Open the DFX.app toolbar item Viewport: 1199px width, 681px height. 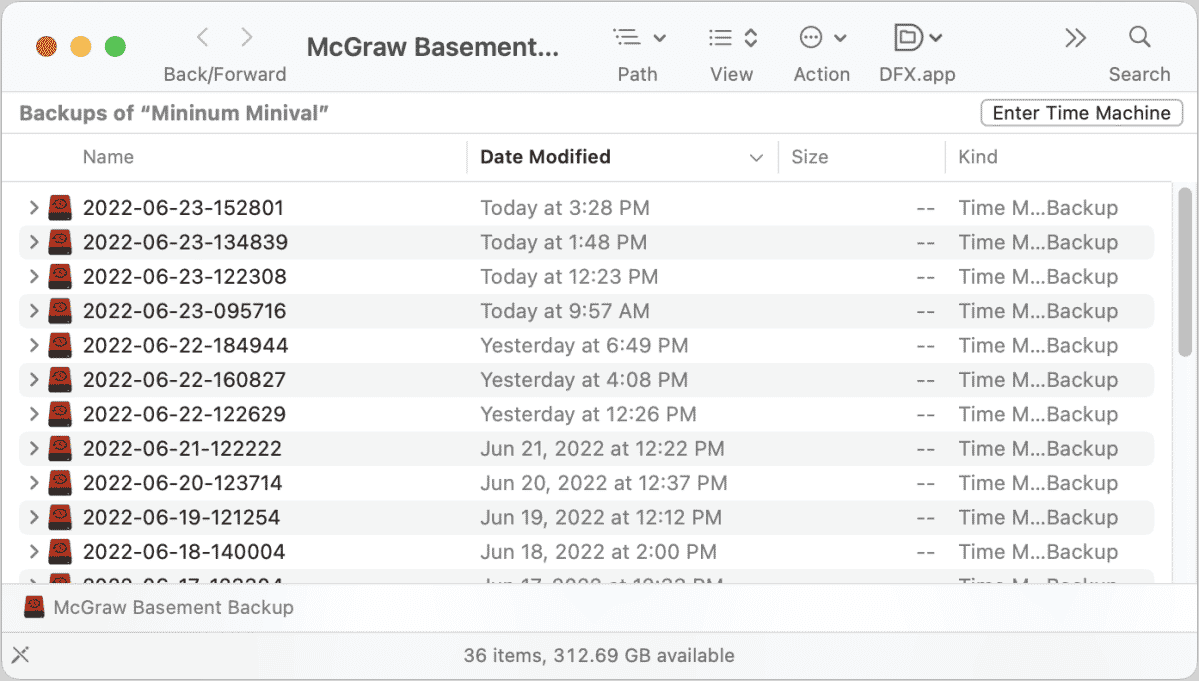coord(918,37)
